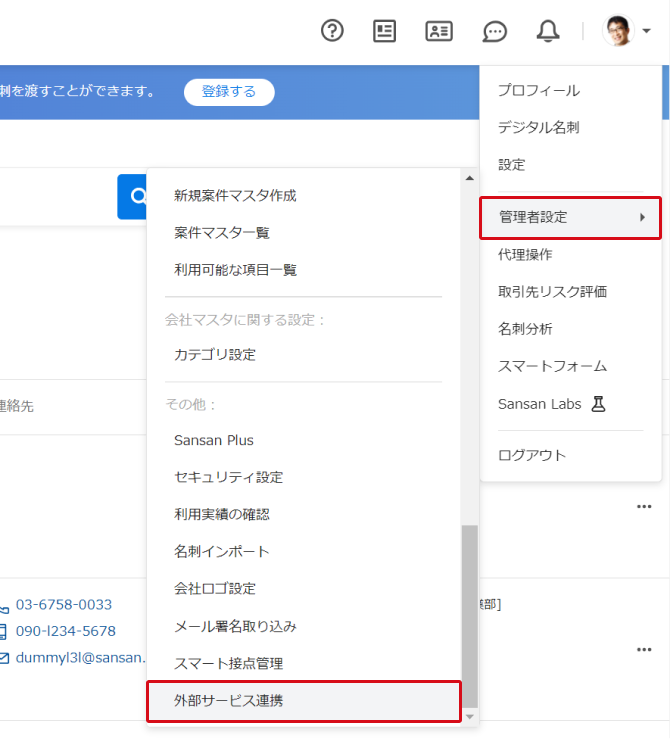
Task: Click the notification bell icon
Action: point(548,31)
